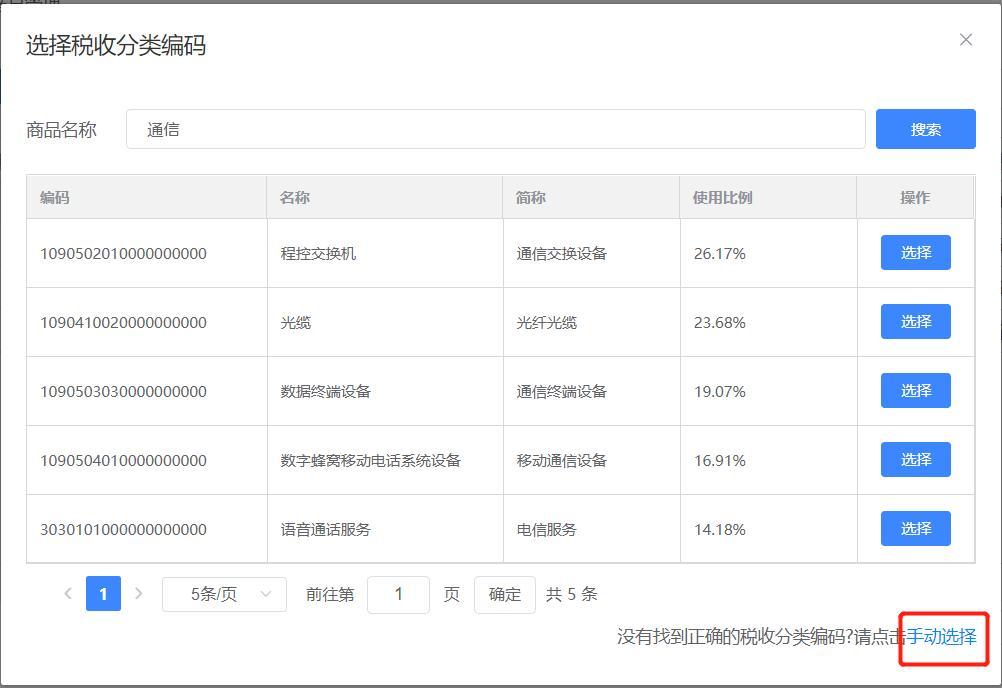Click 选择 for 光缆
Image resolution: width=1002 pixels, height=688 pixels.
coord(915,321)
